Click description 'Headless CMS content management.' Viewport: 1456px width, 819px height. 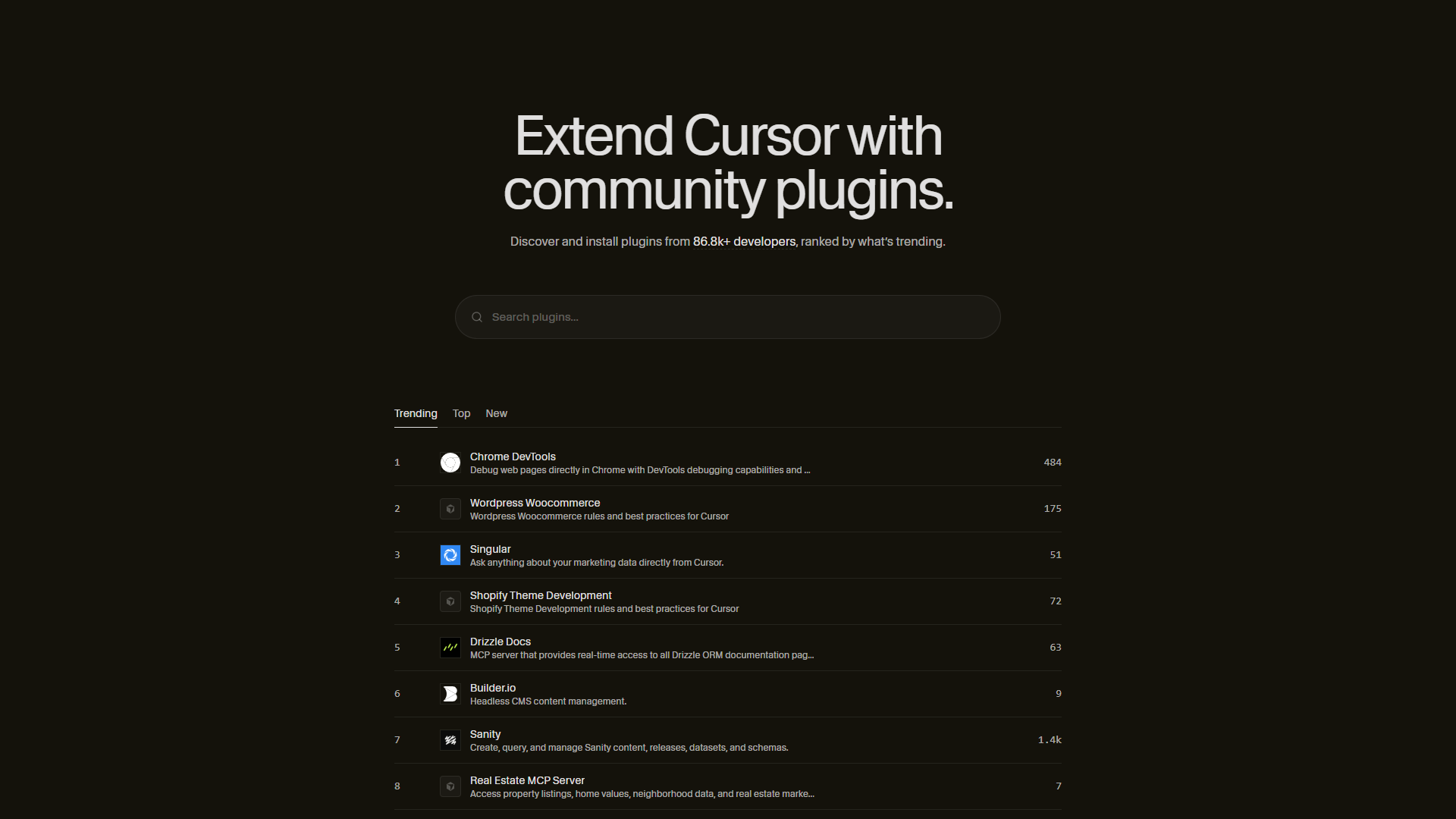click(x=548, y=701)
